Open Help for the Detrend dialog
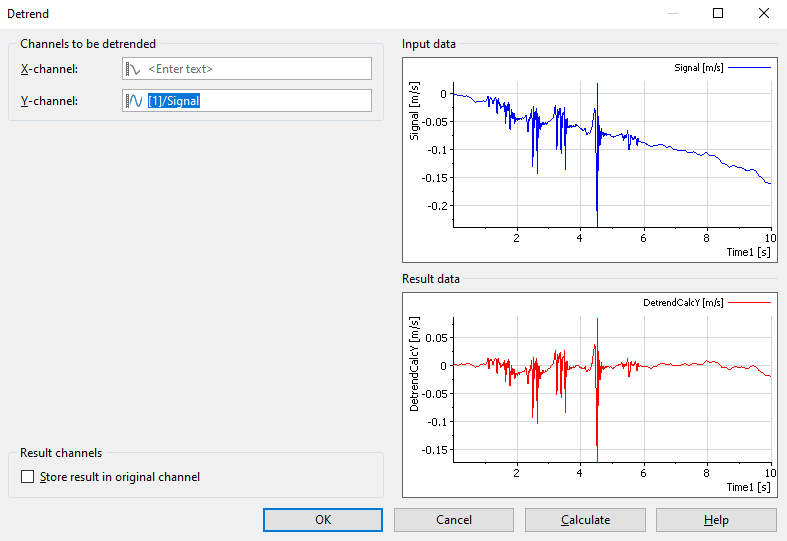 point(716,520)
